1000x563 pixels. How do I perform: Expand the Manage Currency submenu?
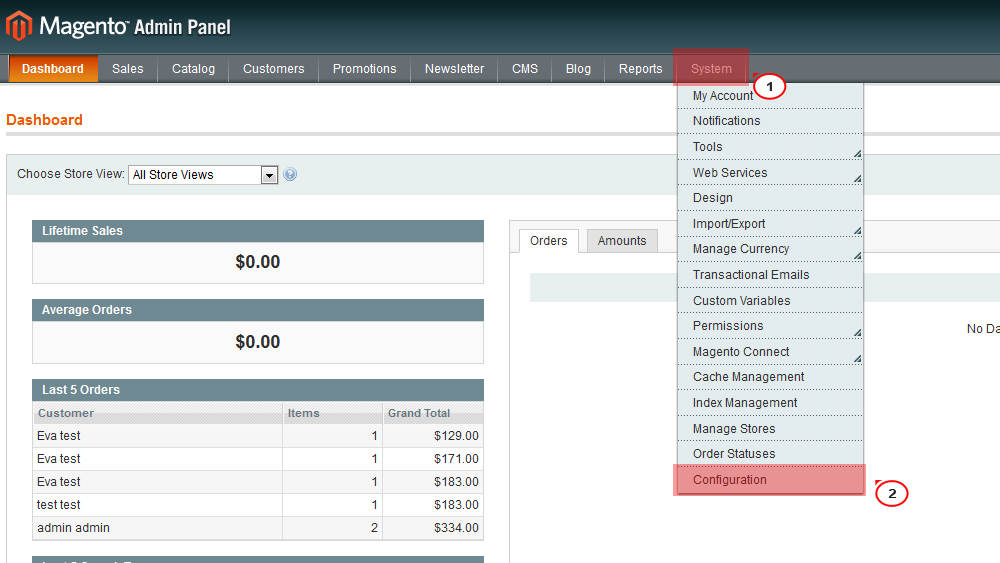click(x=858, y=256)
